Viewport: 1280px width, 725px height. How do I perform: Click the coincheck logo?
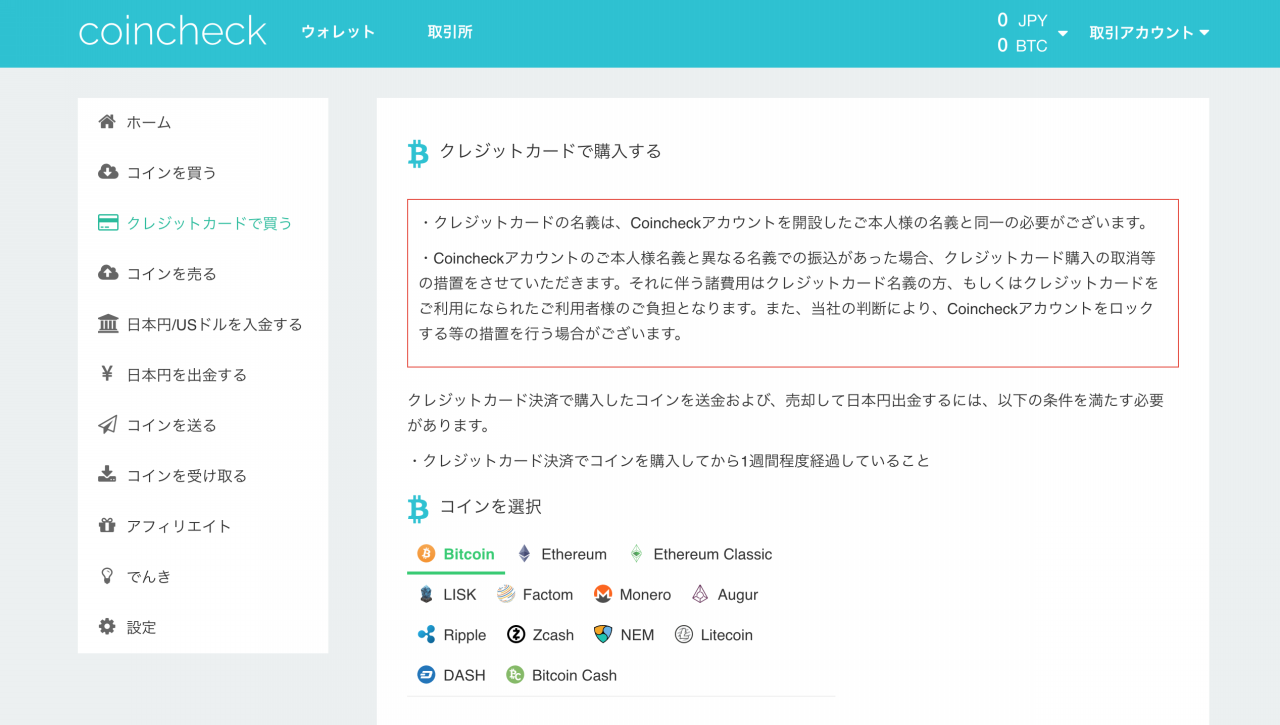(x=172, y=32)
